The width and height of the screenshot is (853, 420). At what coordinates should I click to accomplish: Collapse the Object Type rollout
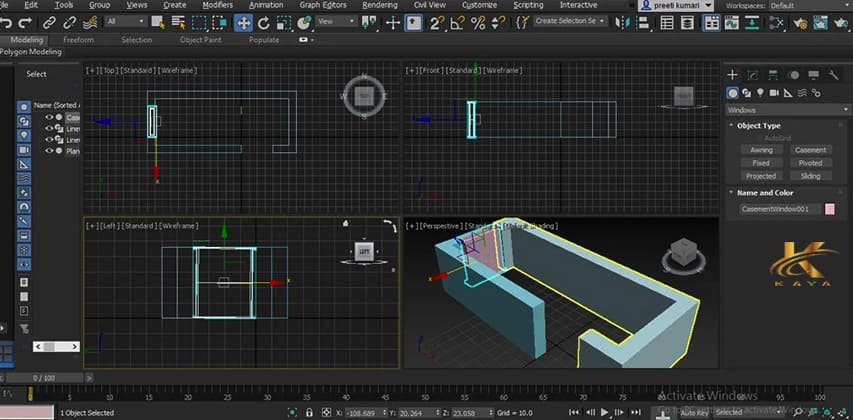coord(758,126)
